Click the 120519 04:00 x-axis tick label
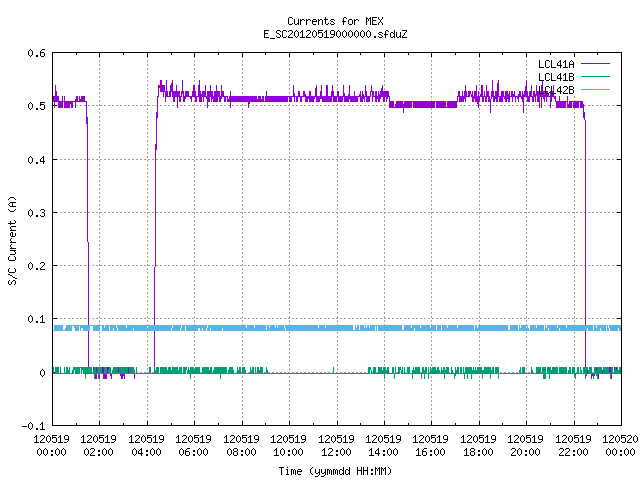The width and height of the screenshot is (640, 480). tap(147, 445)
